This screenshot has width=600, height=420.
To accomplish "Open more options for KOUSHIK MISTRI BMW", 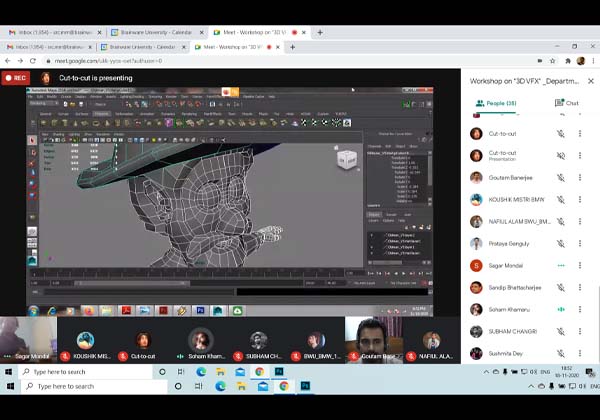I will 580,200.
